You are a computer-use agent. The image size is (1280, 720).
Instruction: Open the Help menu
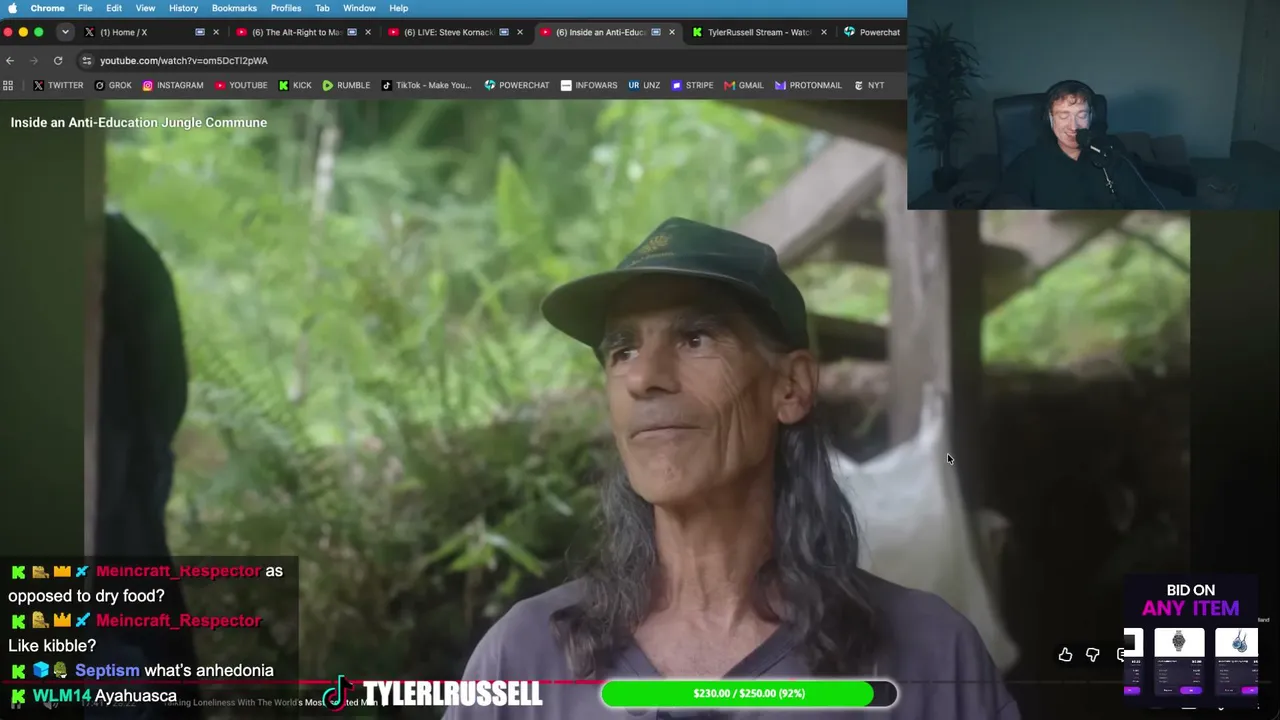[398, 8]
